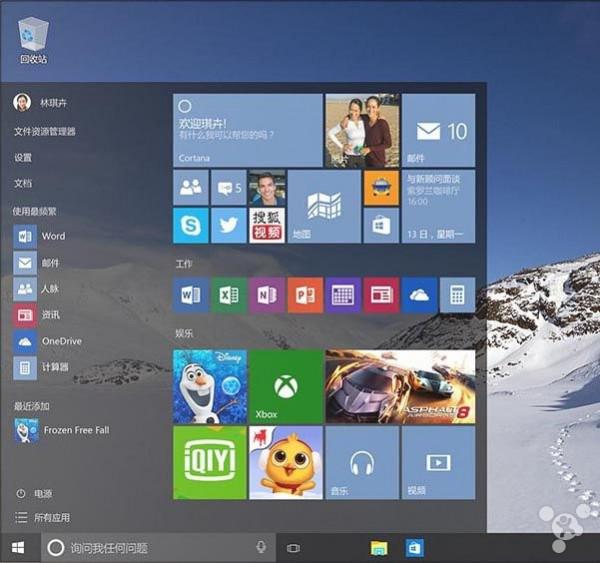
Task: Click the 工作 group header
Action: pyautogui.click(x=184, y=264)
